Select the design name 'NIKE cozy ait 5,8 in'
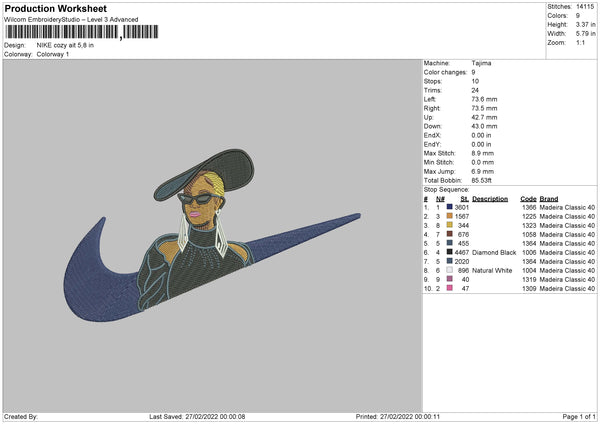 coord(65,45)
